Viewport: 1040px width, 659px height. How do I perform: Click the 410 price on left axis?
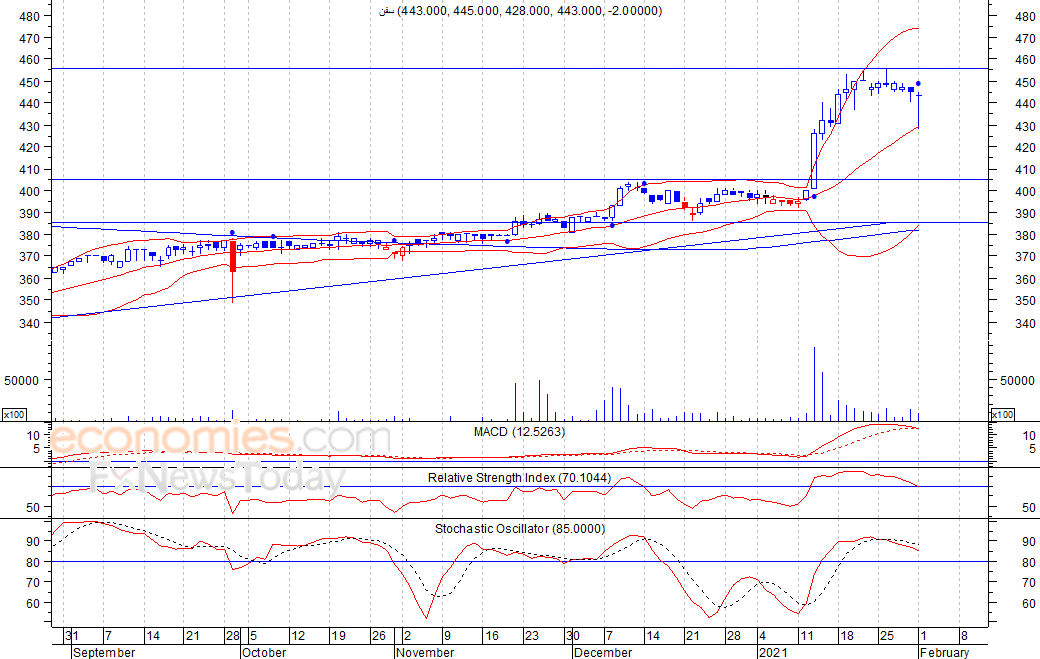(x=29, y=169)
